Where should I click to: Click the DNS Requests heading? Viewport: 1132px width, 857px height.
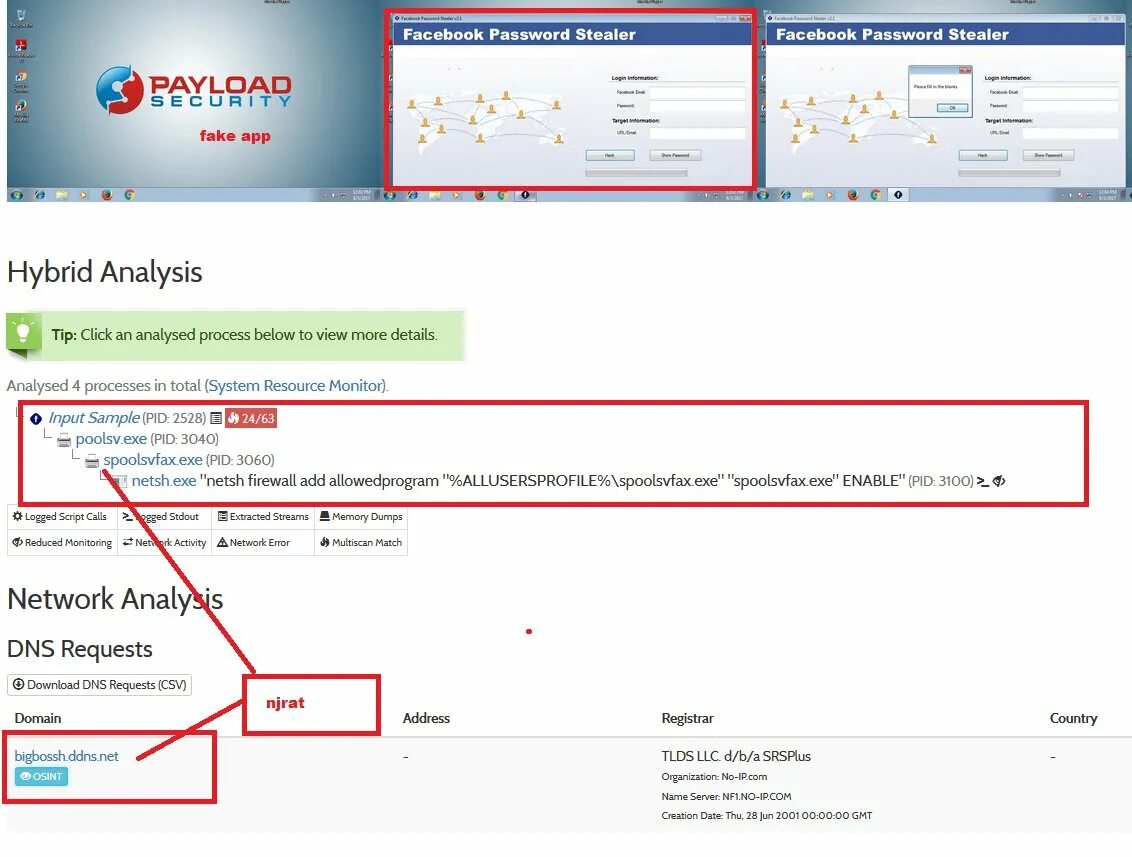pos(79,649)
